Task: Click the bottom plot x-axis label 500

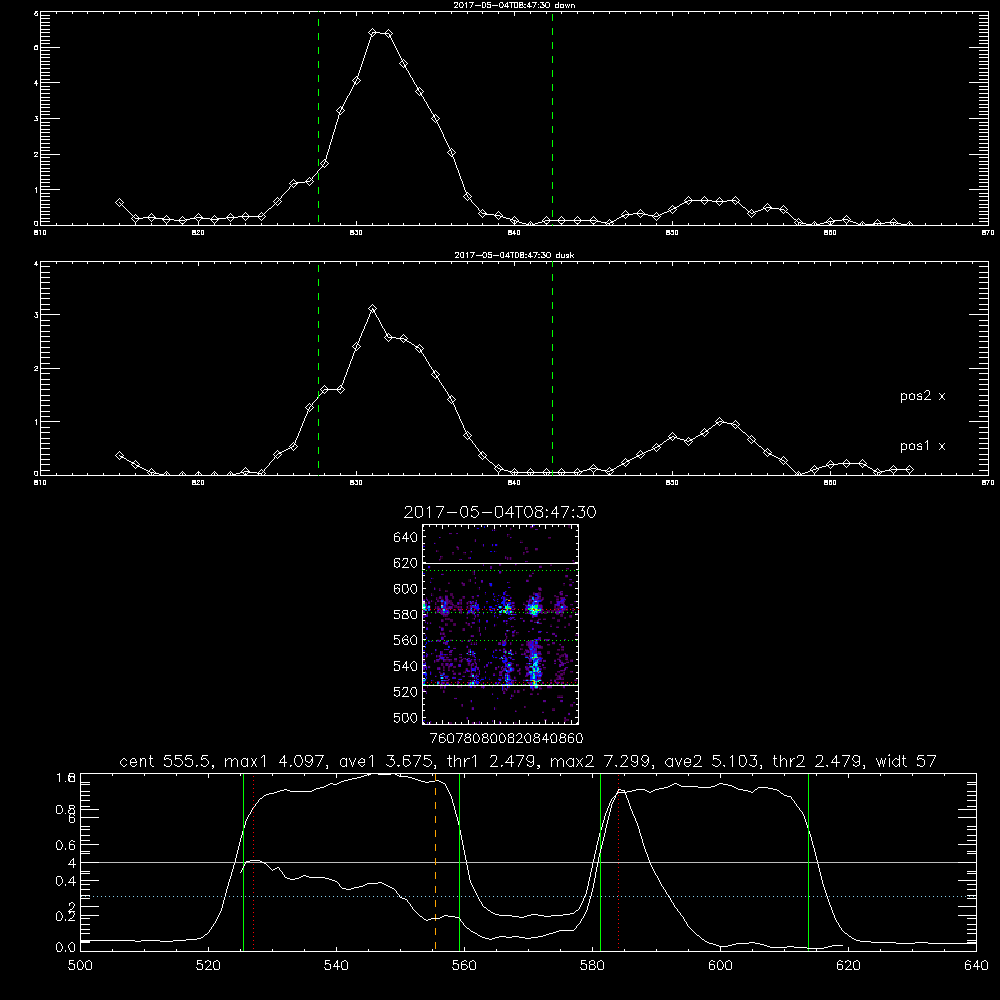Action: coord(80,966)
